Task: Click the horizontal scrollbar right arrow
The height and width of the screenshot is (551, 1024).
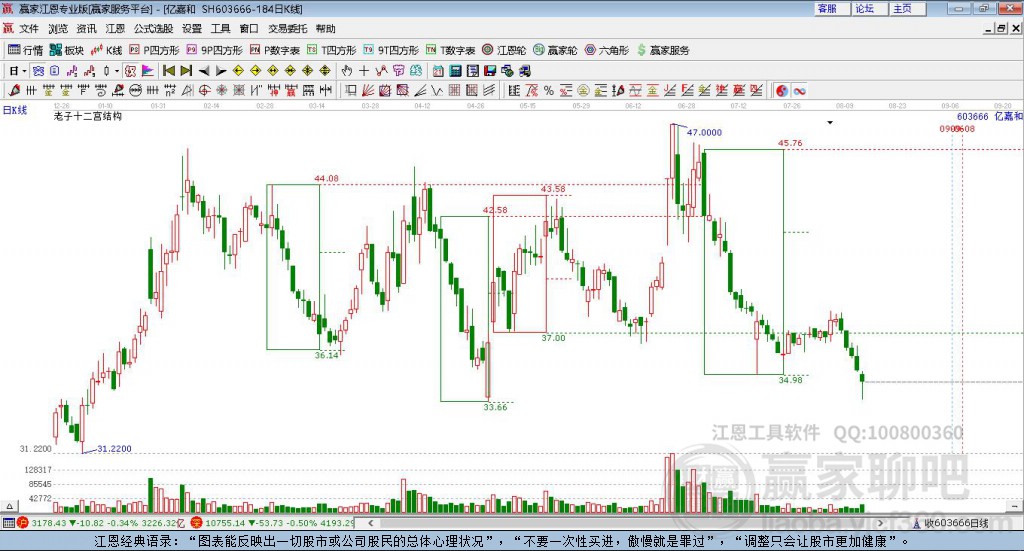Action: pyautogui.click(x=880, y=523)
